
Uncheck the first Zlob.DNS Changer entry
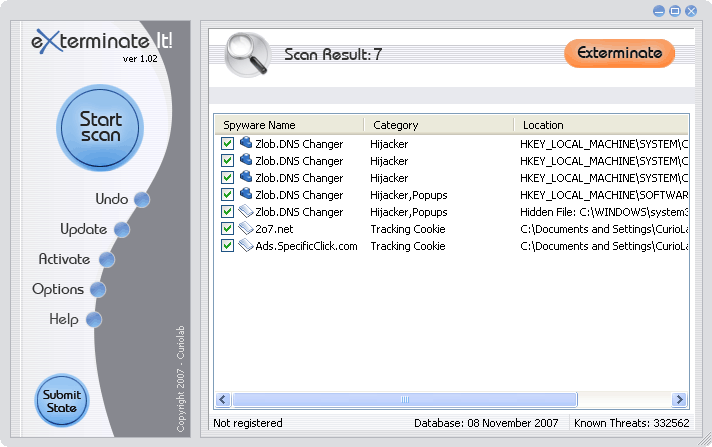pos(228,144)
